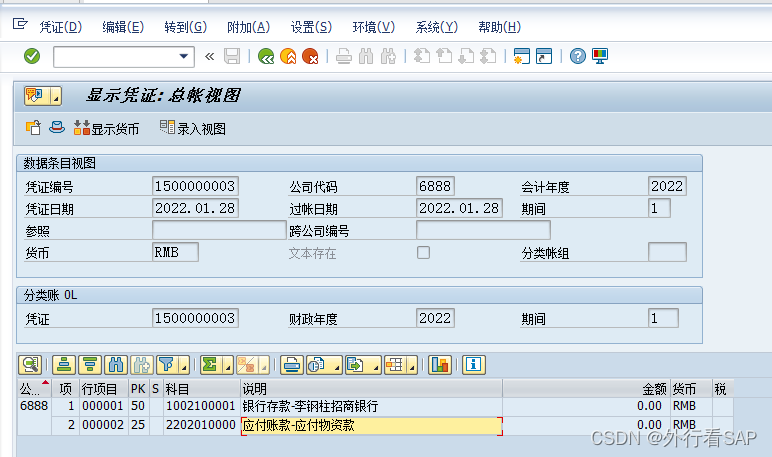Expand the services for object dropdown arrow
The image size is (772, 457).
point(56,96)
